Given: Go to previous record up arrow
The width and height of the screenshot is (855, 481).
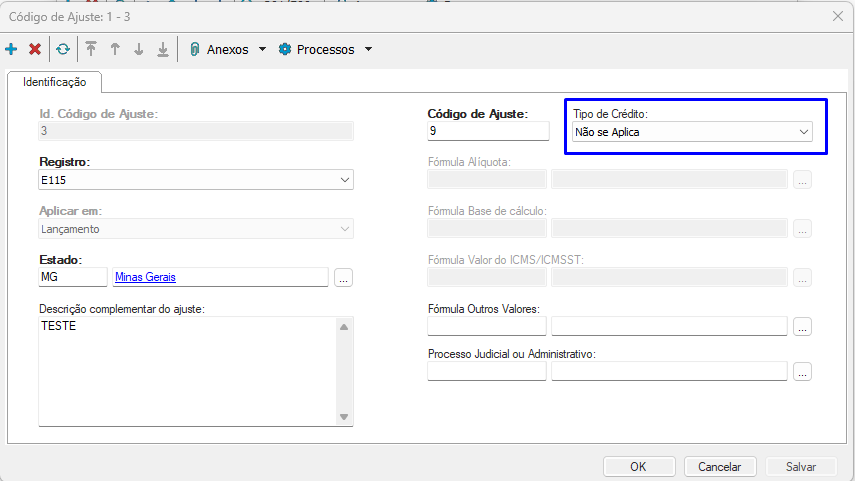Looking at the screenshot, I should click(x=115, y=49).
